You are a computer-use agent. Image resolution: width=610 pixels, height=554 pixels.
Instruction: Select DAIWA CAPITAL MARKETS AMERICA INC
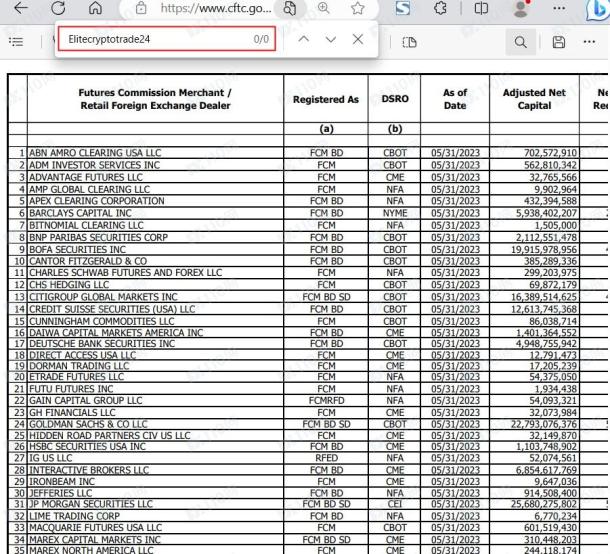coord(116,333)
